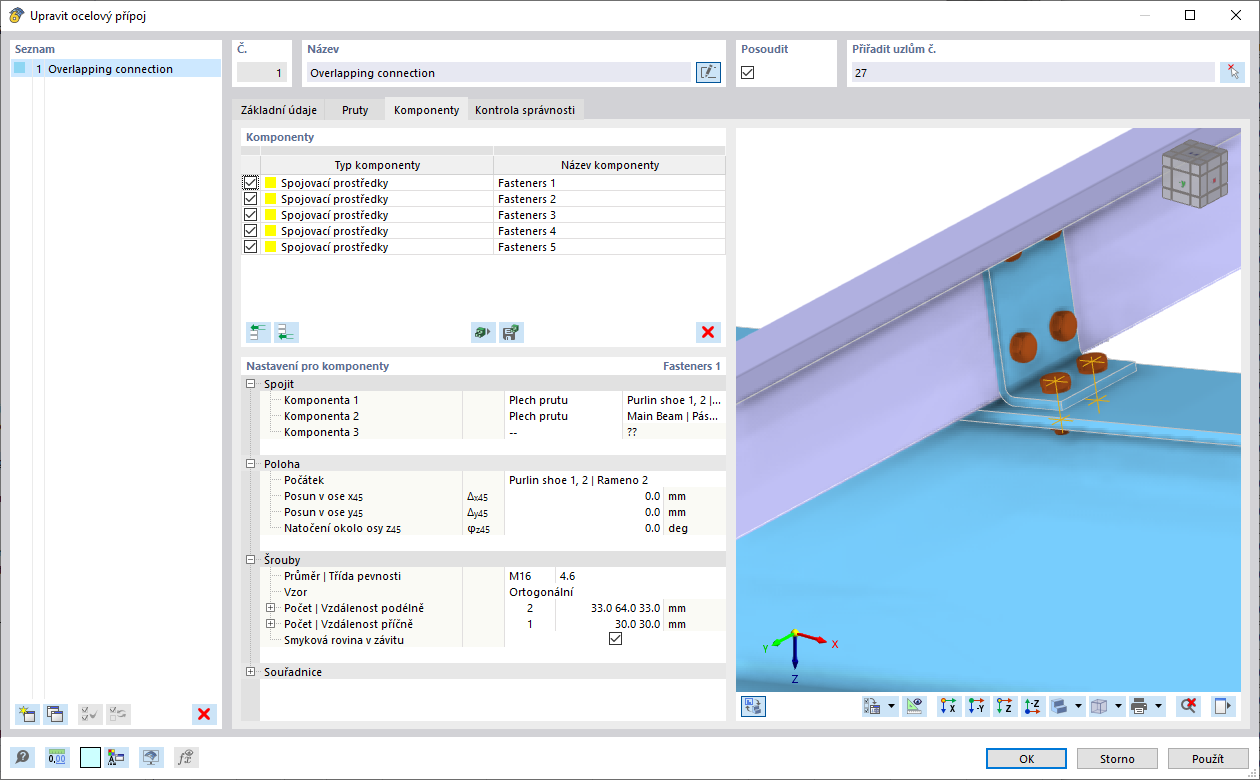Open the render mode dropdown arrow
This screenshot has height=780, width=1260.
tap(1078, 706)
